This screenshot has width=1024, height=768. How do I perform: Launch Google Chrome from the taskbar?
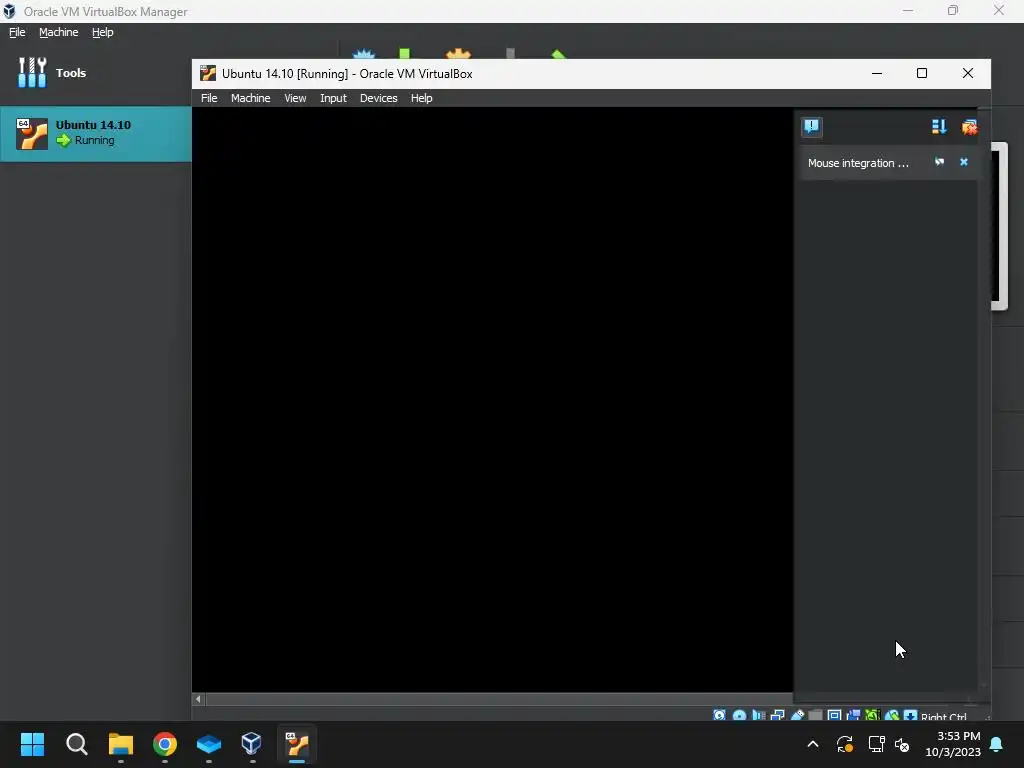(x=165, y=744)
